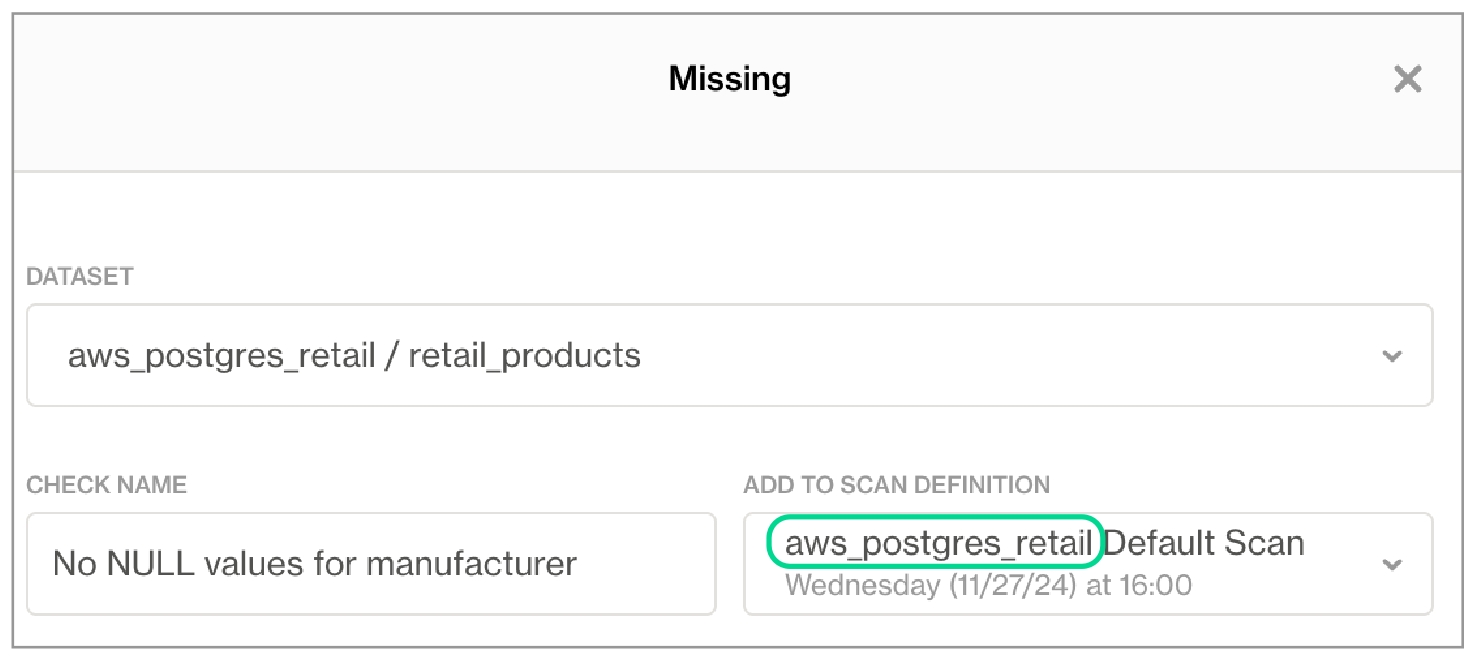
Task: Click the Default Scan text
Action: (1204, 544)
